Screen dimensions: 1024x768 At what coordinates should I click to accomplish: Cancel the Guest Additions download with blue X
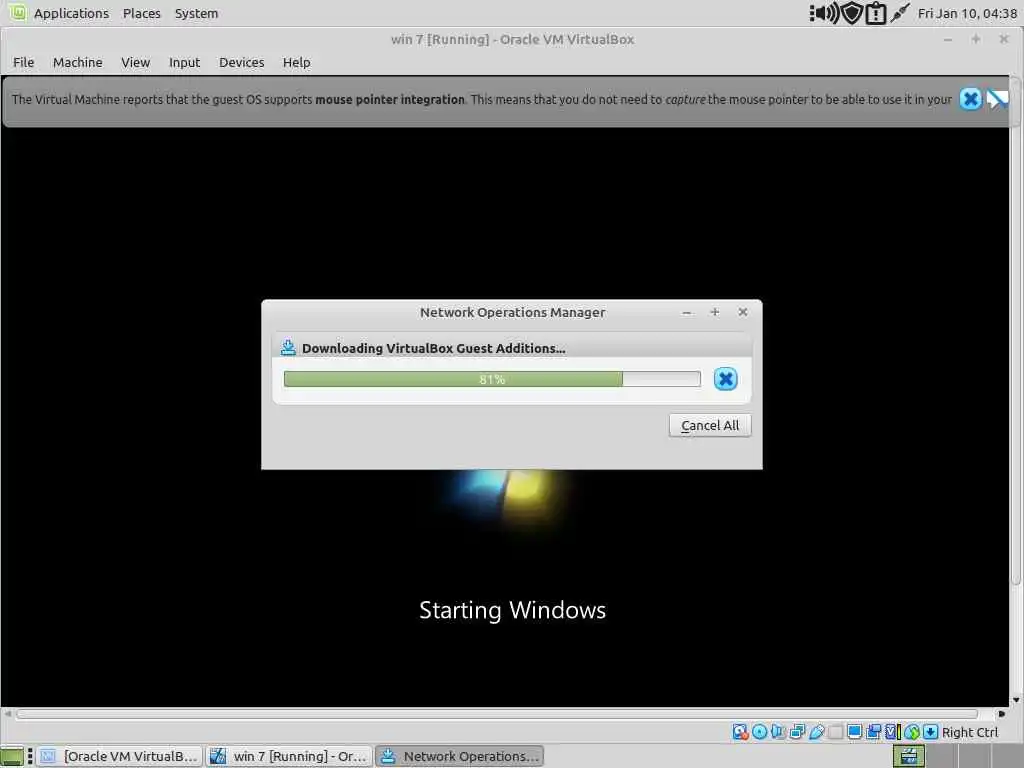tap(725, 379)
